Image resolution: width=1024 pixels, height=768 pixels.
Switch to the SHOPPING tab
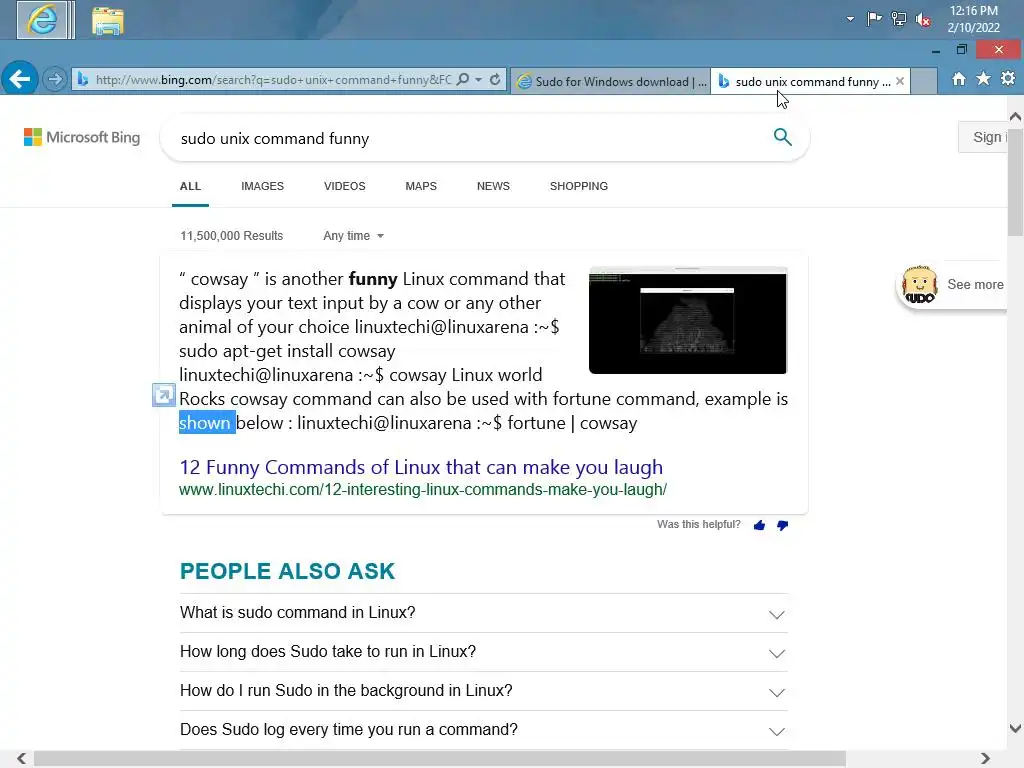click(579, 186)
